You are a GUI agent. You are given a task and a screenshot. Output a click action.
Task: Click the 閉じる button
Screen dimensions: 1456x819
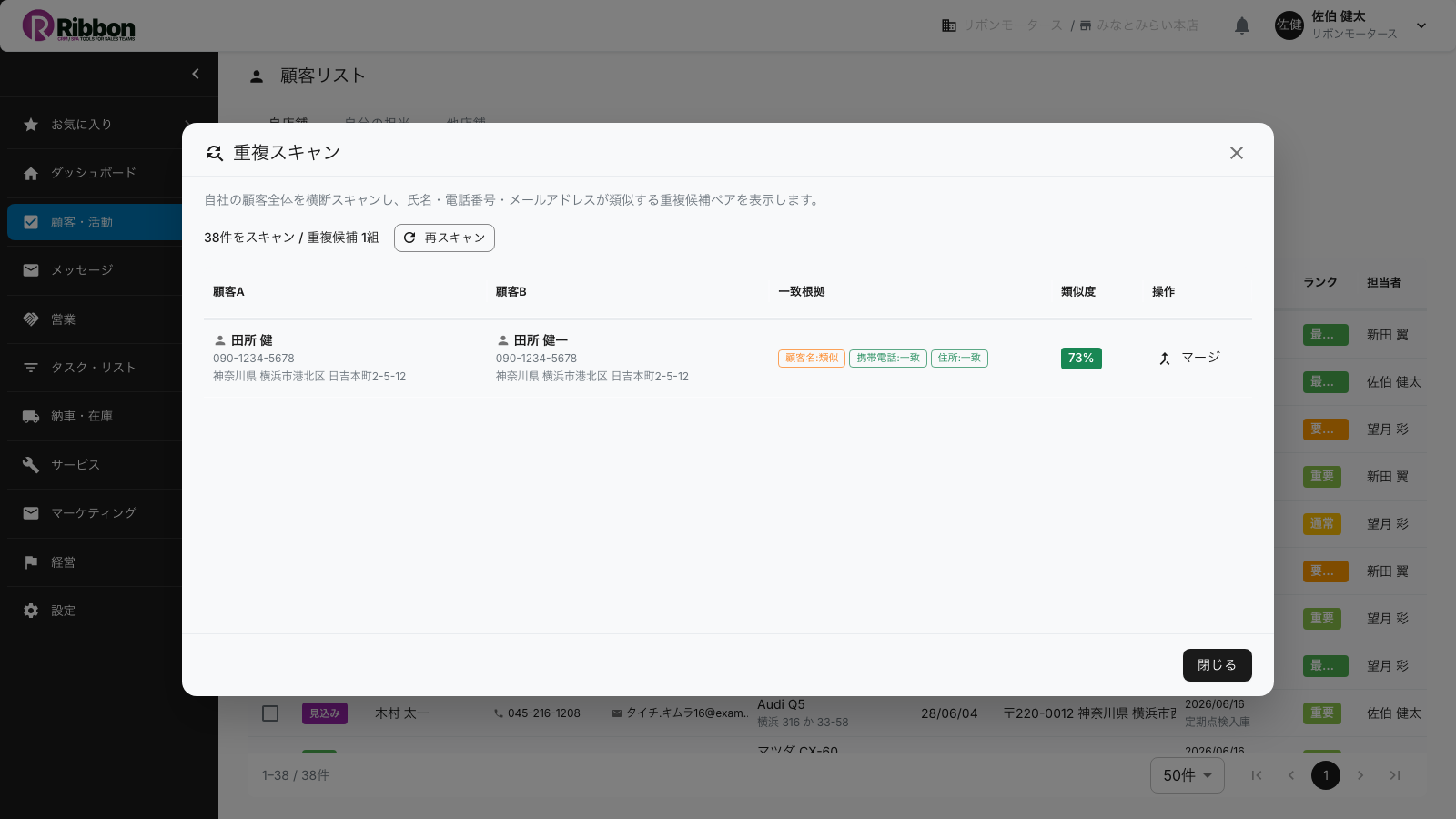[1218, 665]
